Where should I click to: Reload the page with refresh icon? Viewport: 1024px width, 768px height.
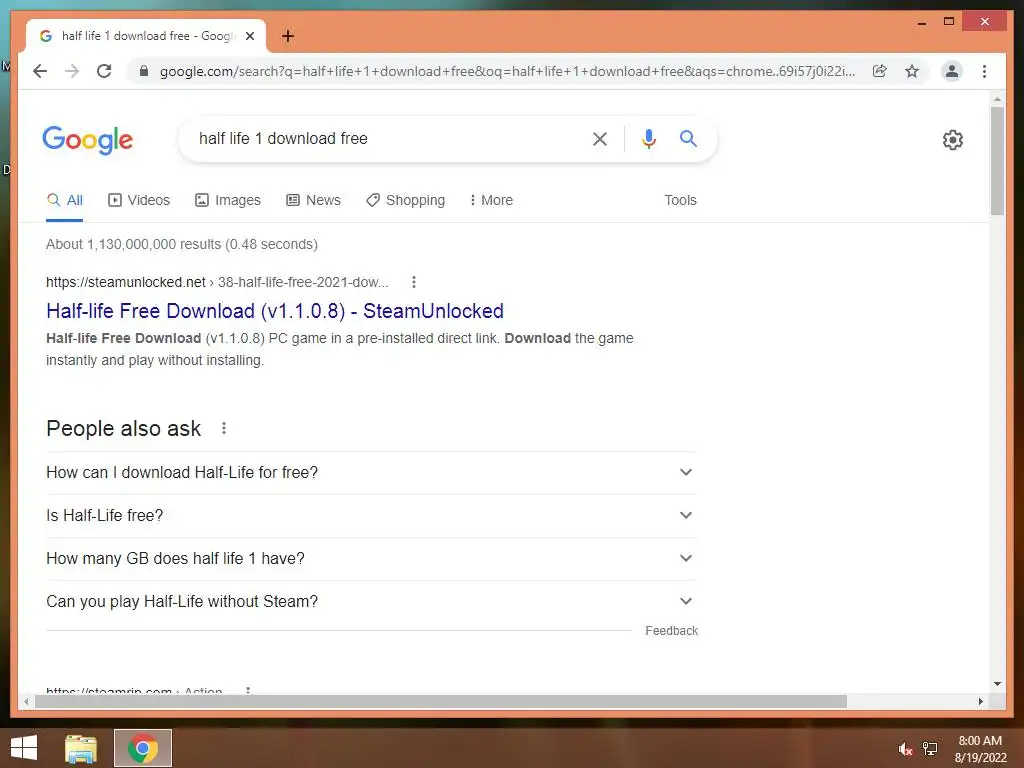[104, 71]
